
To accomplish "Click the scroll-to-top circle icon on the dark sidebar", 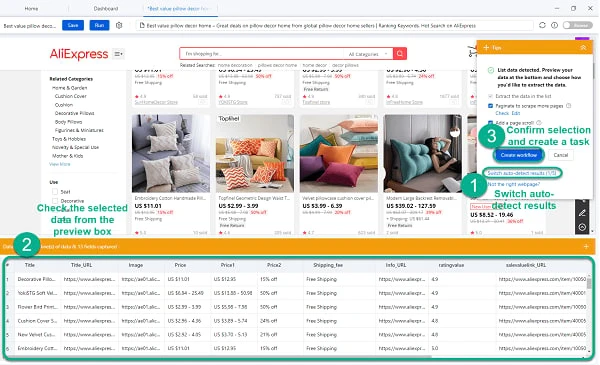I will (582, 227).
